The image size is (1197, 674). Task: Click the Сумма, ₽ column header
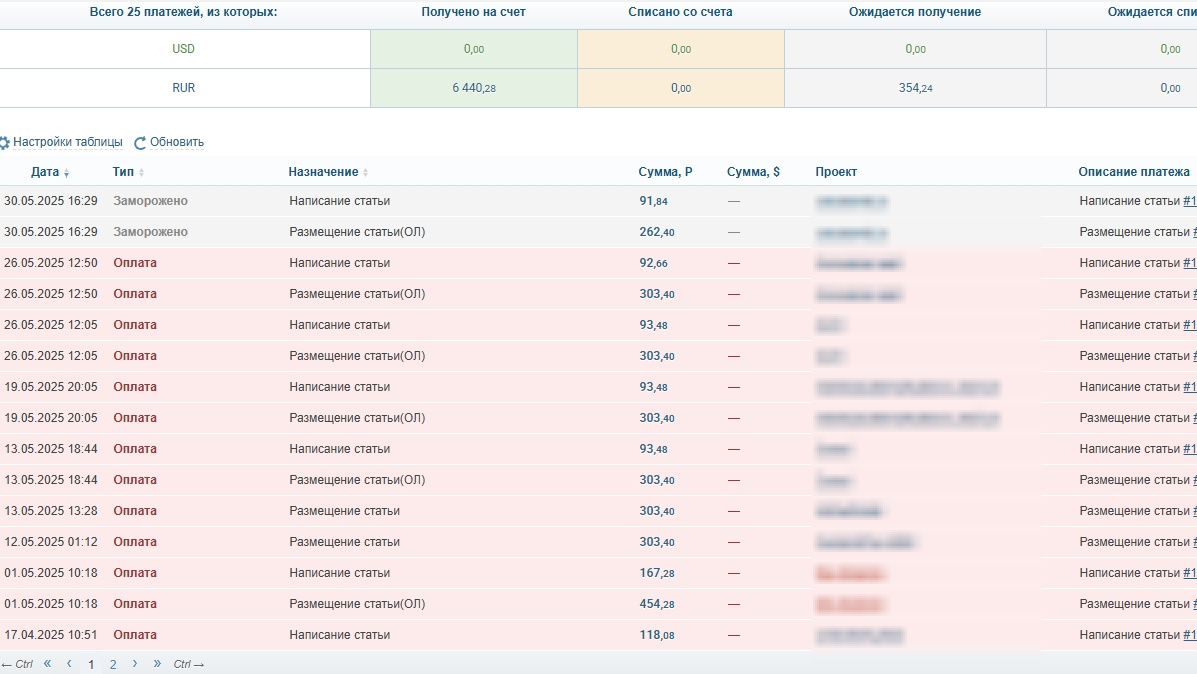(665, 172)
